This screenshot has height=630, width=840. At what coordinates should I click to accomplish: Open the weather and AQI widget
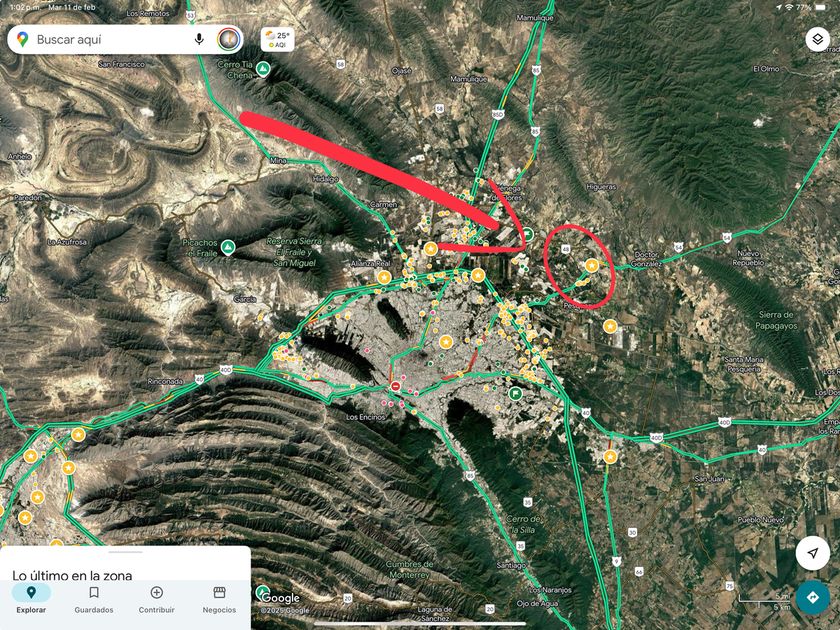[x=277, y=40]
